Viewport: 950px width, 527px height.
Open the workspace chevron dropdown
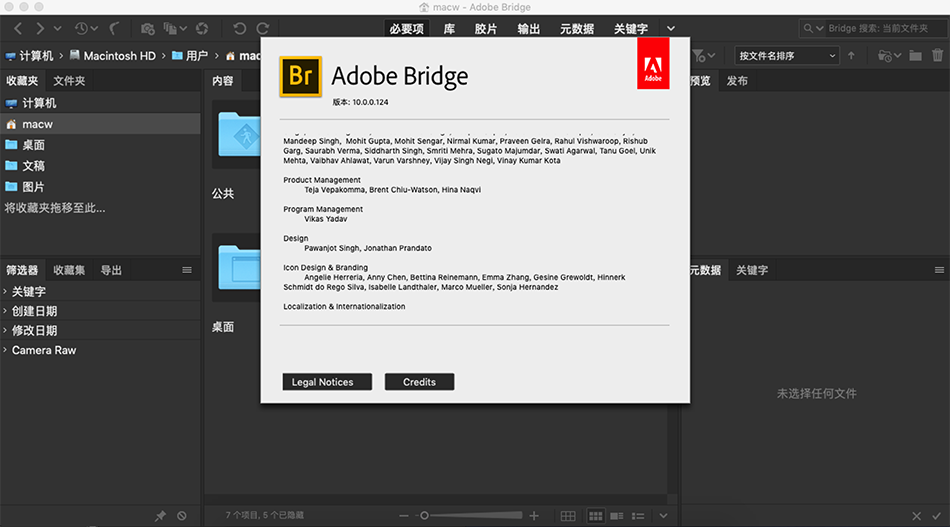[671, 28]
